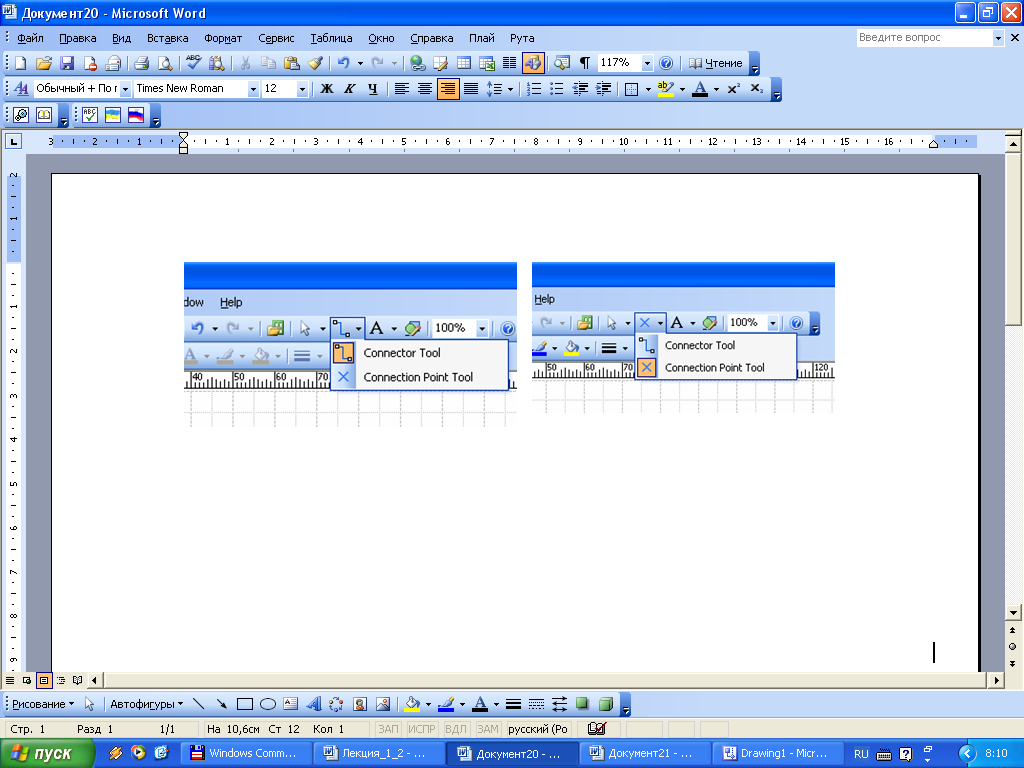Open the Вставка menu
Screen dimensions: 1024x768
(167, 38)
